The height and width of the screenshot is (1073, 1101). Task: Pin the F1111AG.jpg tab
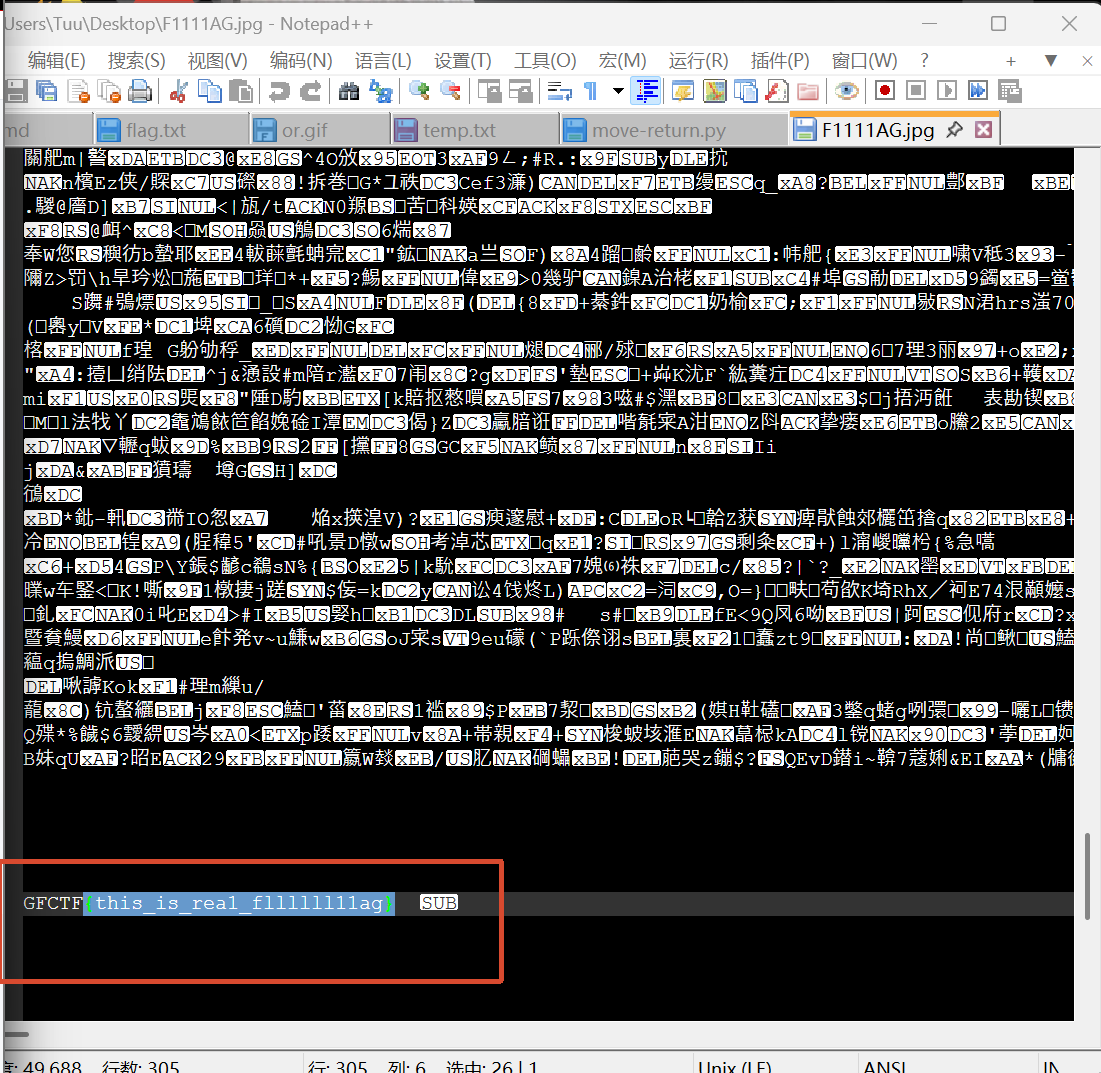[x=954, y=129]
